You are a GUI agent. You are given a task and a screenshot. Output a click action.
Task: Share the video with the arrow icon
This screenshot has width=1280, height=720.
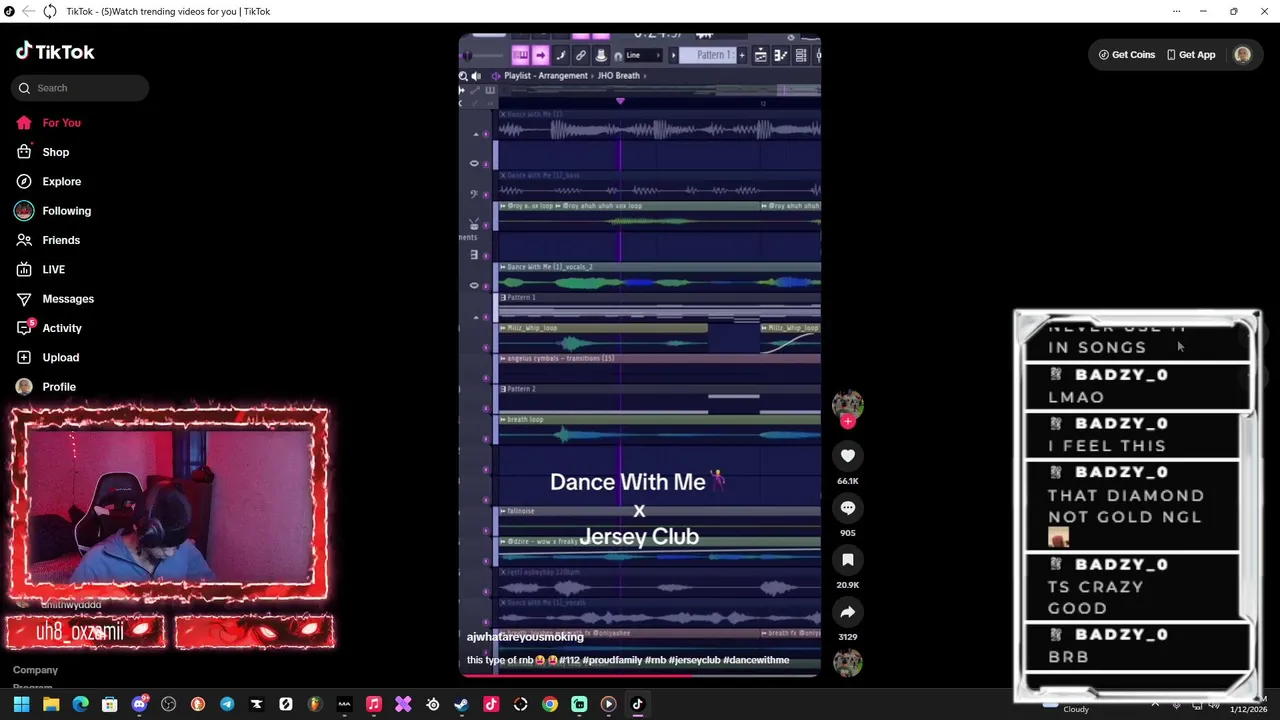848,612
